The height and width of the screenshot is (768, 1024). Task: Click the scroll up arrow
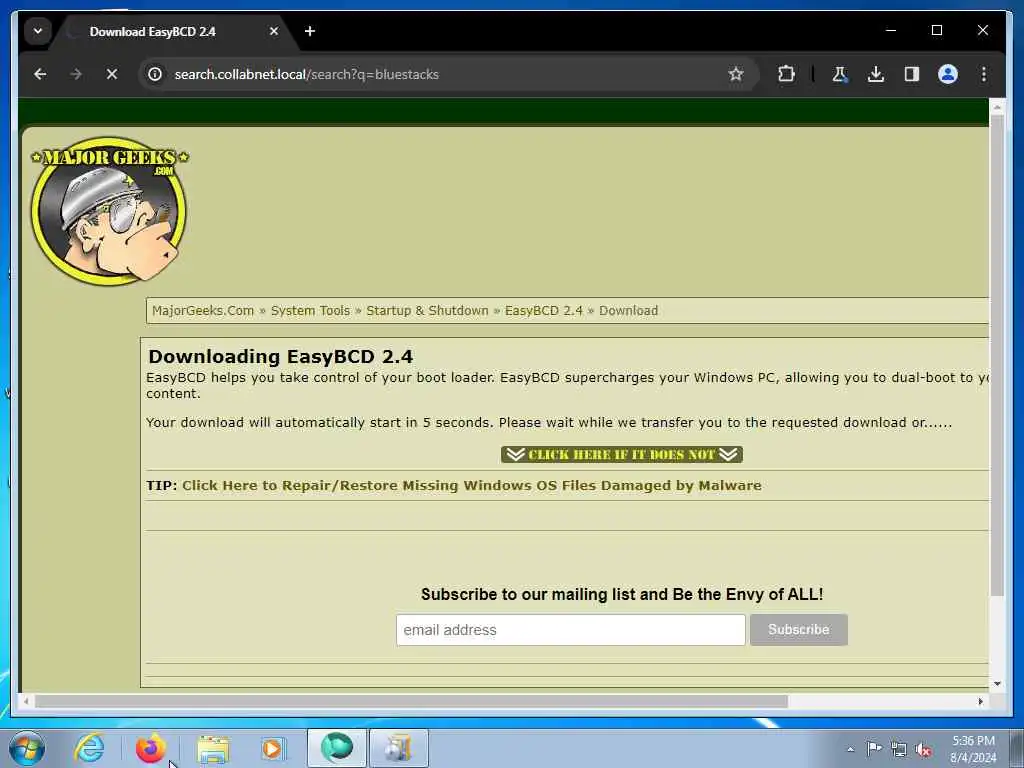pyautogui.click(x=997, y=106)
